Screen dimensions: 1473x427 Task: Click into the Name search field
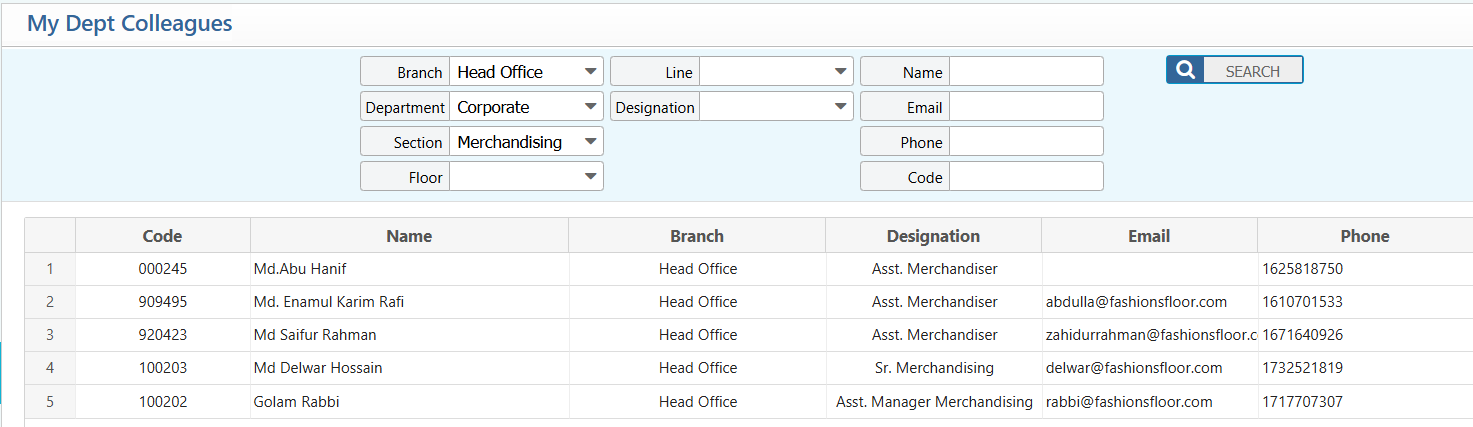pyautogui.click(x=1026, y=72)
